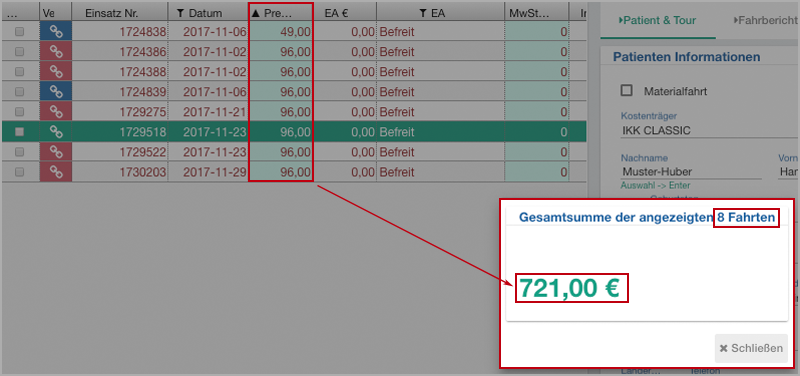
Task: Click the Kostenträger field IKK CLASSIC
Action: pos(709,131)
